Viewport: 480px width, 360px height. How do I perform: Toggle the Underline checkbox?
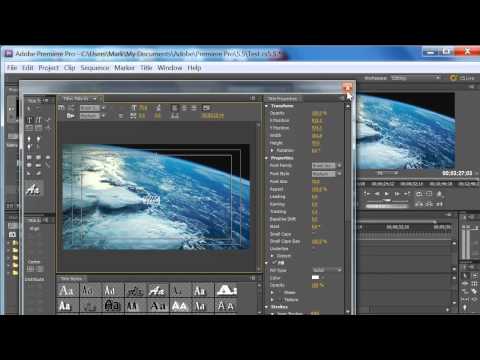(314, 249)
